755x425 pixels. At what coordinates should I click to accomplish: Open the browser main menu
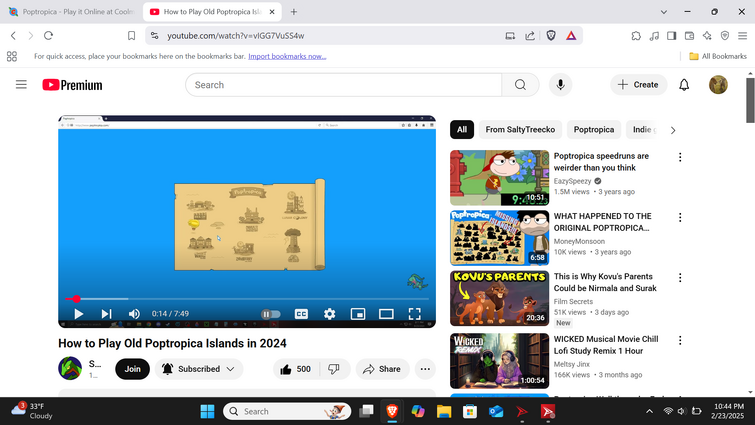coord(742,36)
